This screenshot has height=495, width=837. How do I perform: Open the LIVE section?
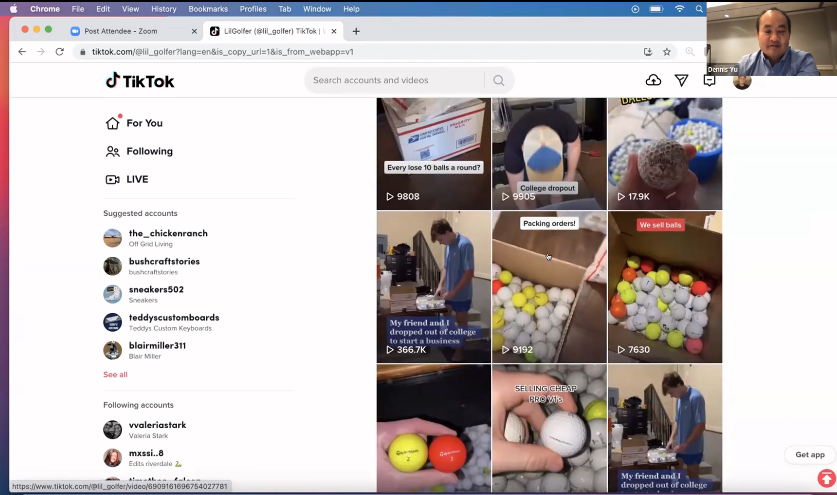(x=127, y=179)
